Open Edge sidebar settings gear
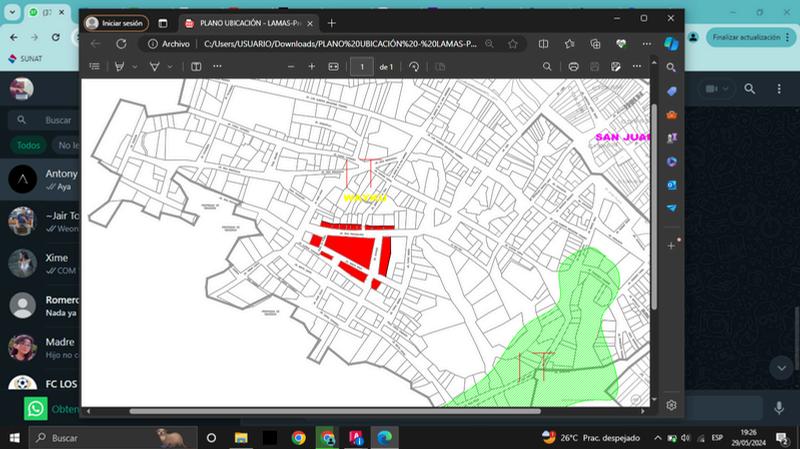 (x=671, y=405)
